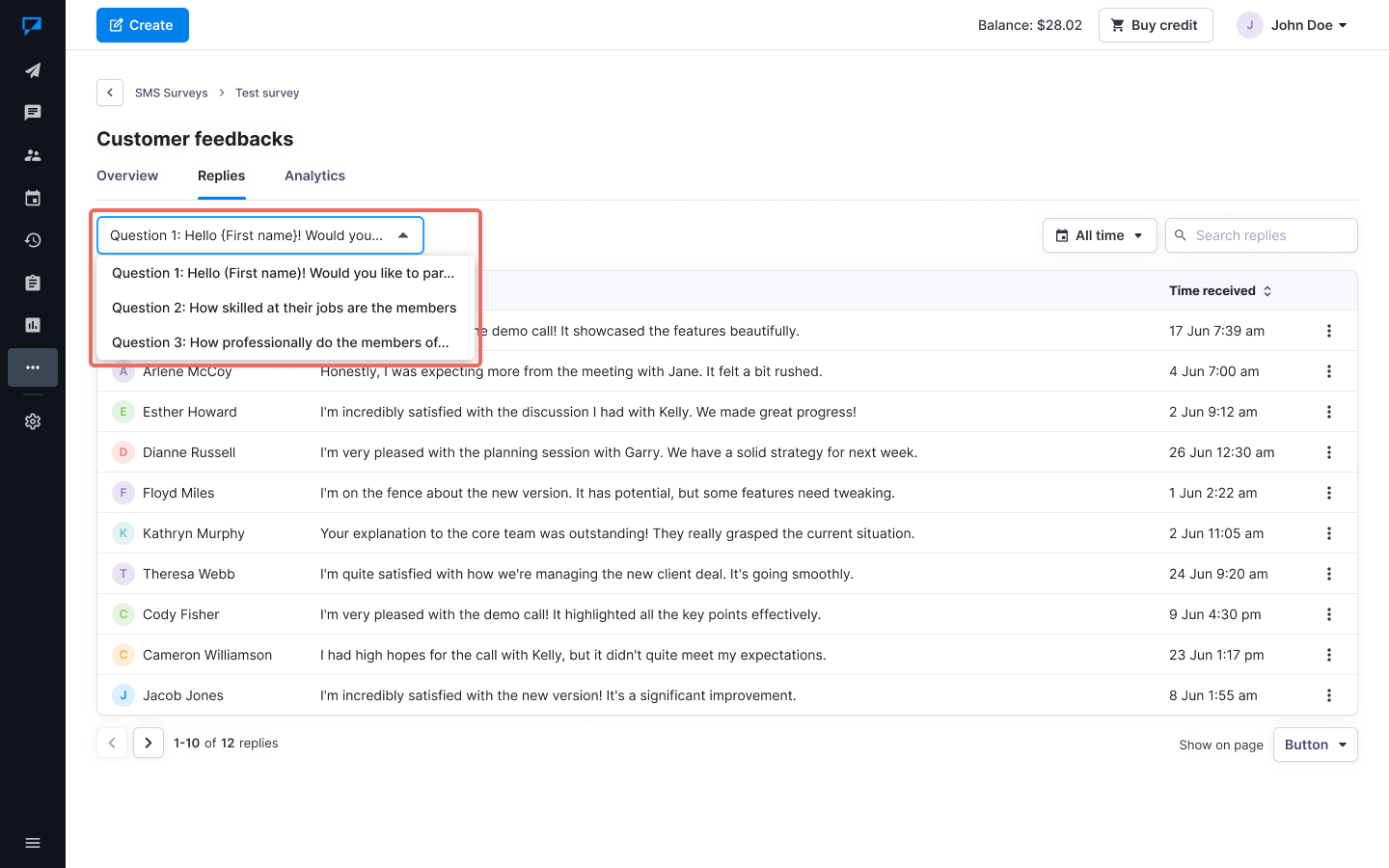Switch to the Analytics tab
The height and width of the screenshot is (868, 1389).
coord(314,176)
